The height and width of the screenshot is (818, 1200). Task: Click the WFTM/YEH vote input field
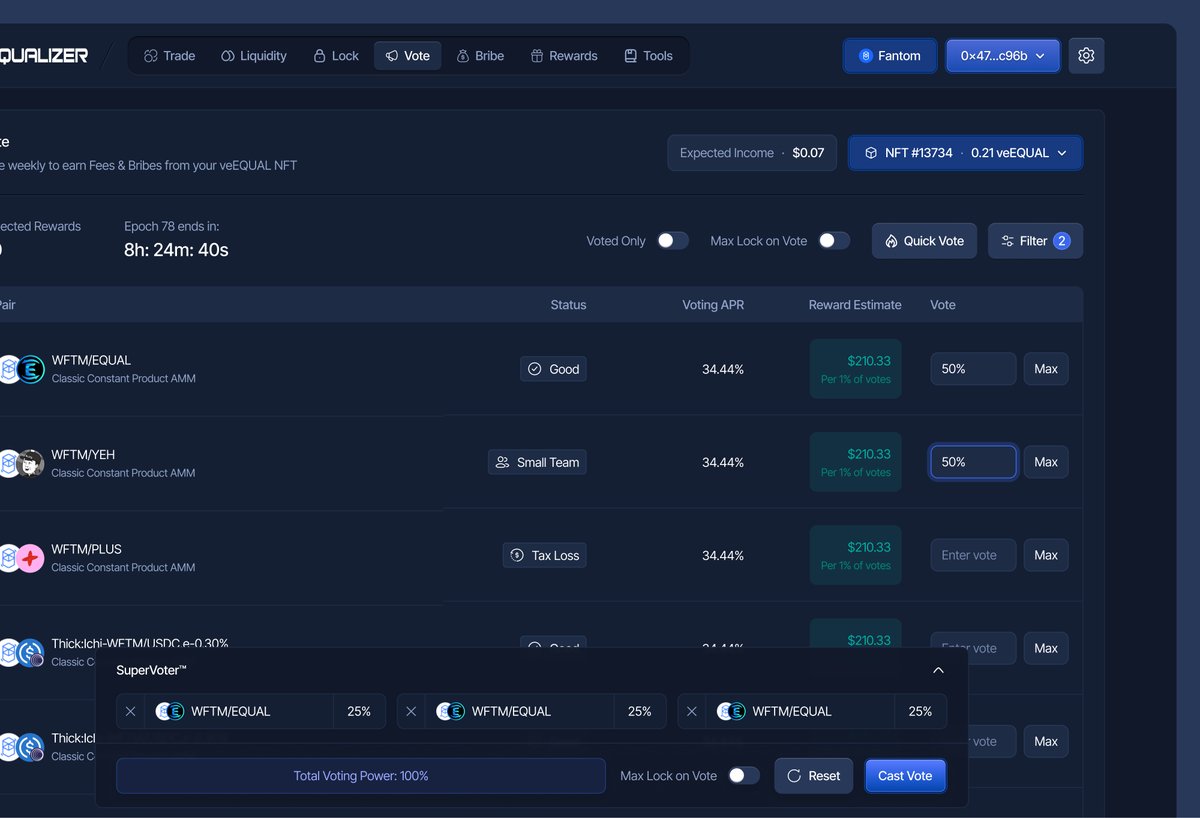[973, 462]
